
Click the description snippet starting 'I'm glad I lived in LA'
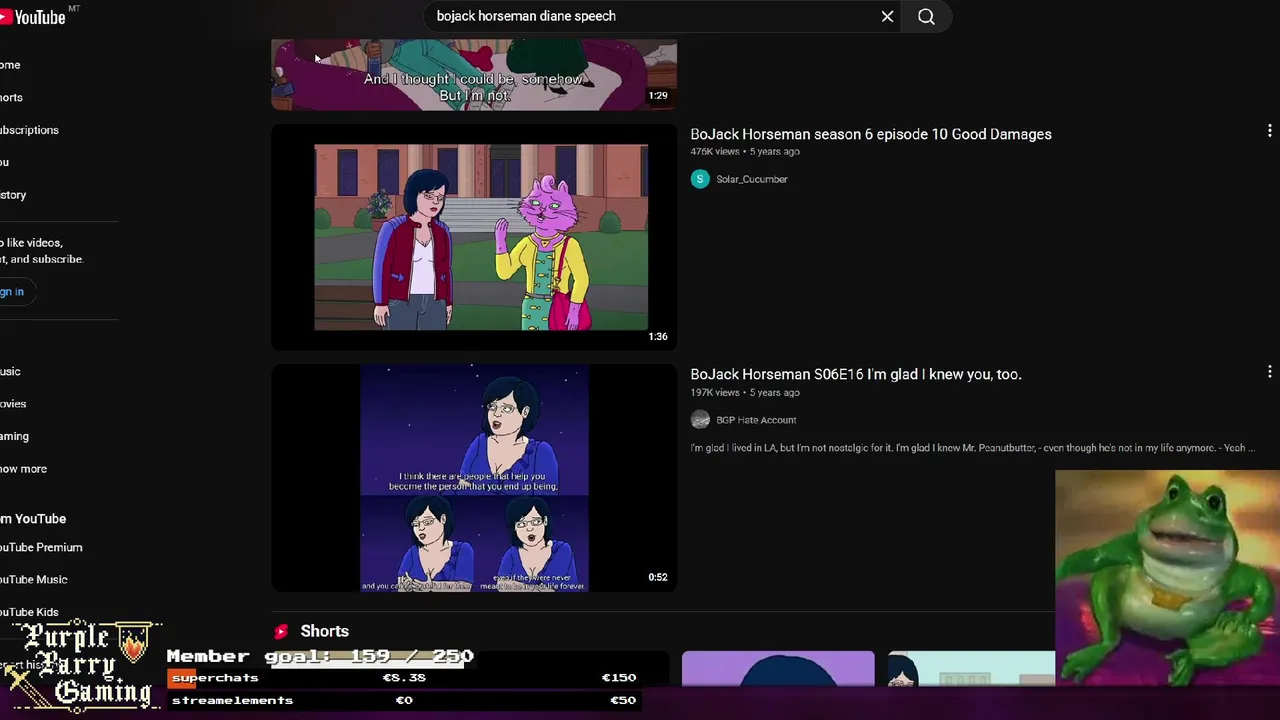tap(972, 448)
